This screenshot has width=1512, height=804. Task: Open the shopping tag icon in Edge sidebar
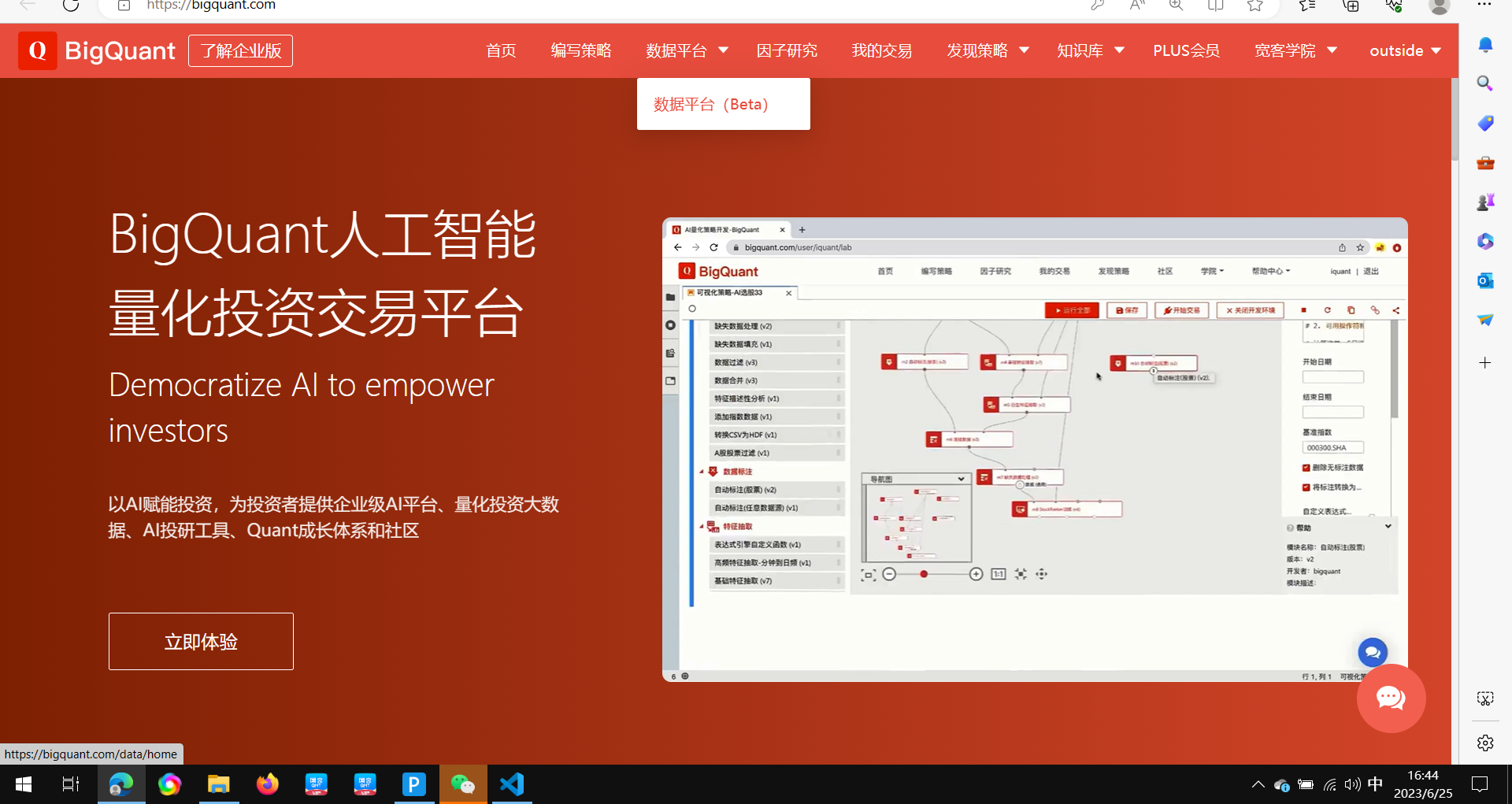point(1485,123)
